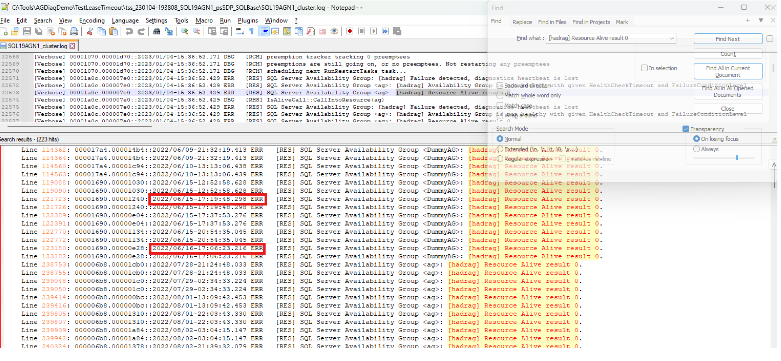
Task: Toggle the checkbox beside Find Next
Action: point(770,38)
